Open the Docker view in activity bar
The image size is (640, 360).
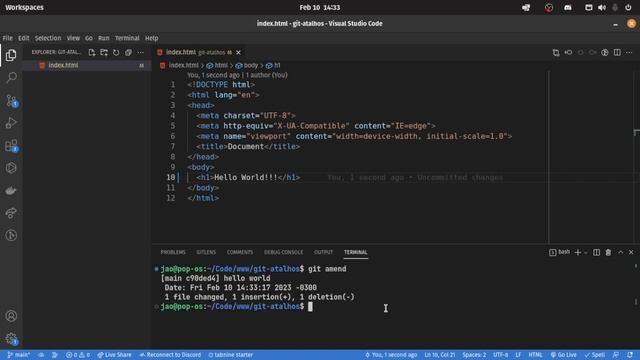click(x=11, y=191)
